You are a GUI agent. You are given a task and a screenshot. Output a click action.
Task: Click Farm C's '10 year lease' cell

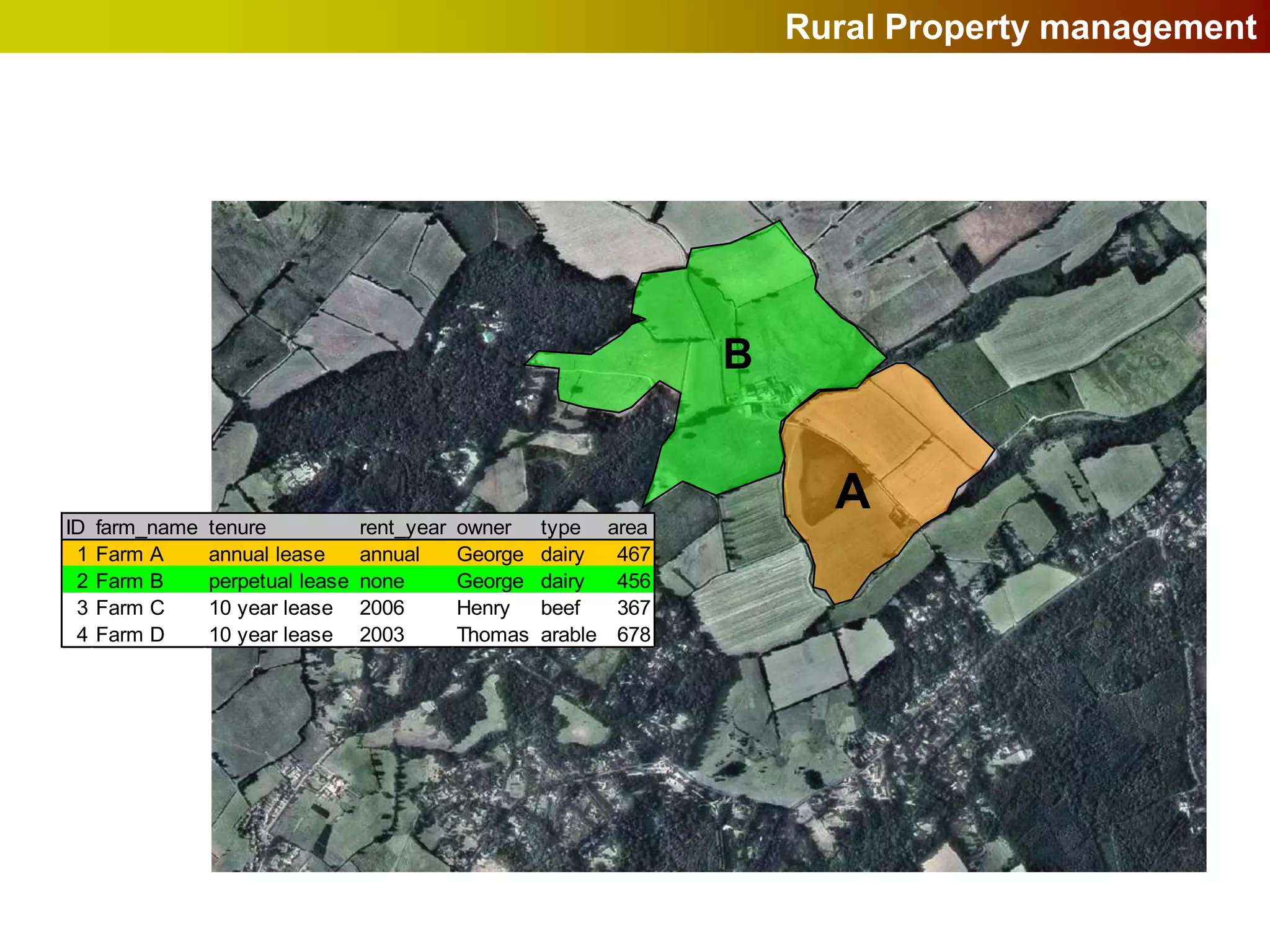tap(271, 608)
